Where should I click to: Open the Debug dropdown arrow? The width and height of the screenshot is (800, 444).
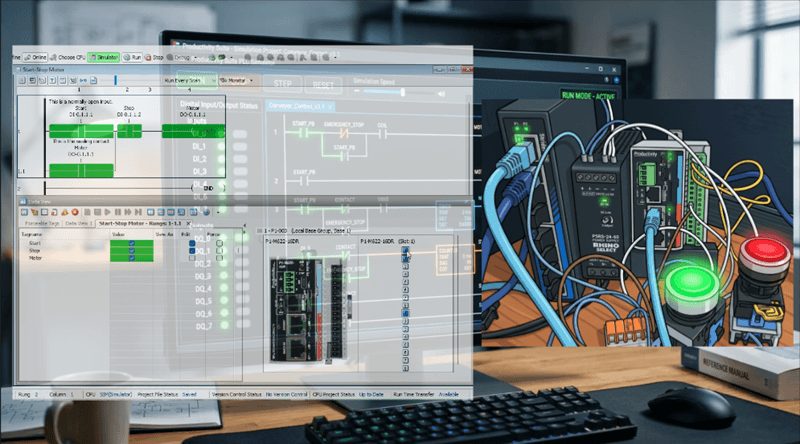[x=196, y=58]
